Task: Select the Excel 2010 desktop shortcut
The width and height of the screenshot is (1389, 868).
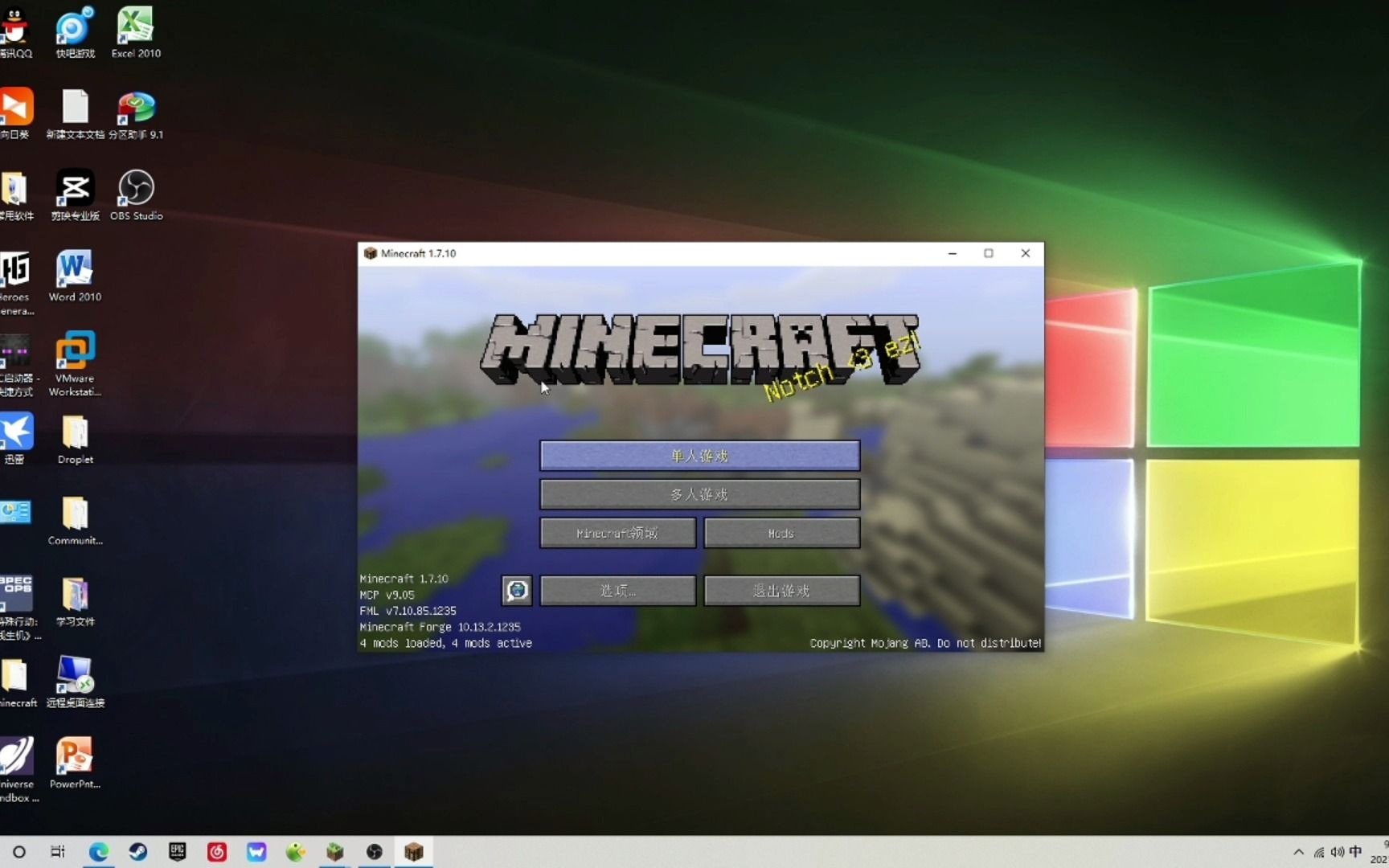Action: [x=136, y=34]
